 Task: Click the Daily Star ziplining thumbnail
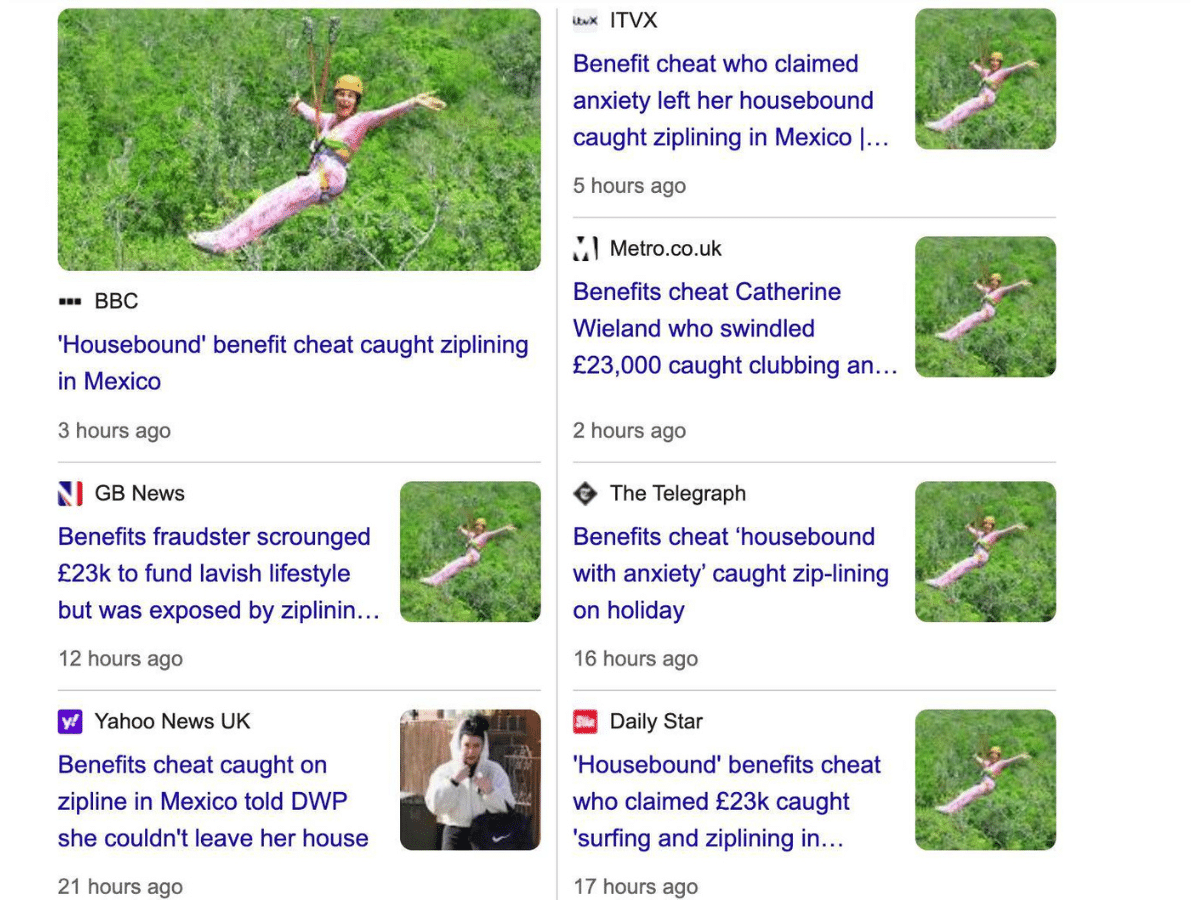(x=985, y=779)
